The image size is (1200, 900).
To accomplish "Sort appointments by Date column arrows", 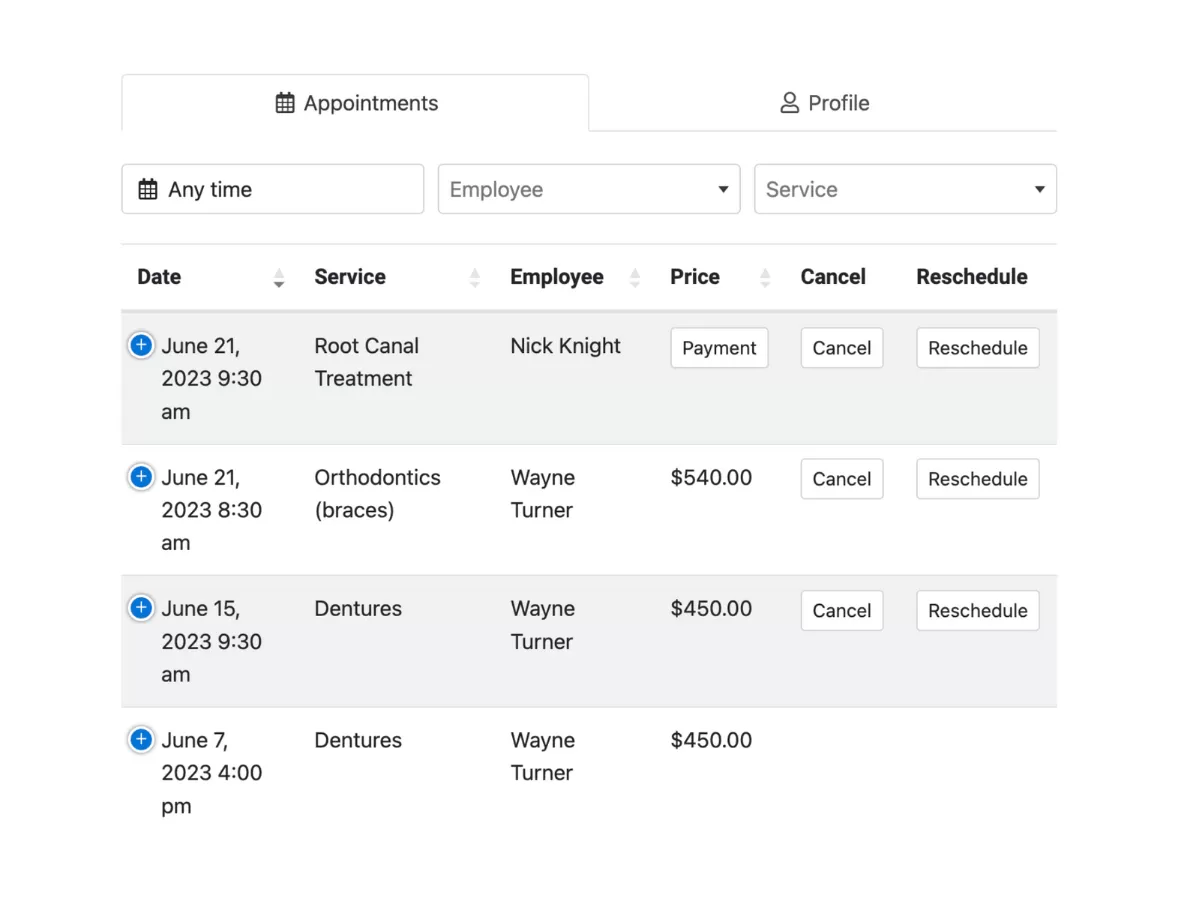I will (279, 278).
